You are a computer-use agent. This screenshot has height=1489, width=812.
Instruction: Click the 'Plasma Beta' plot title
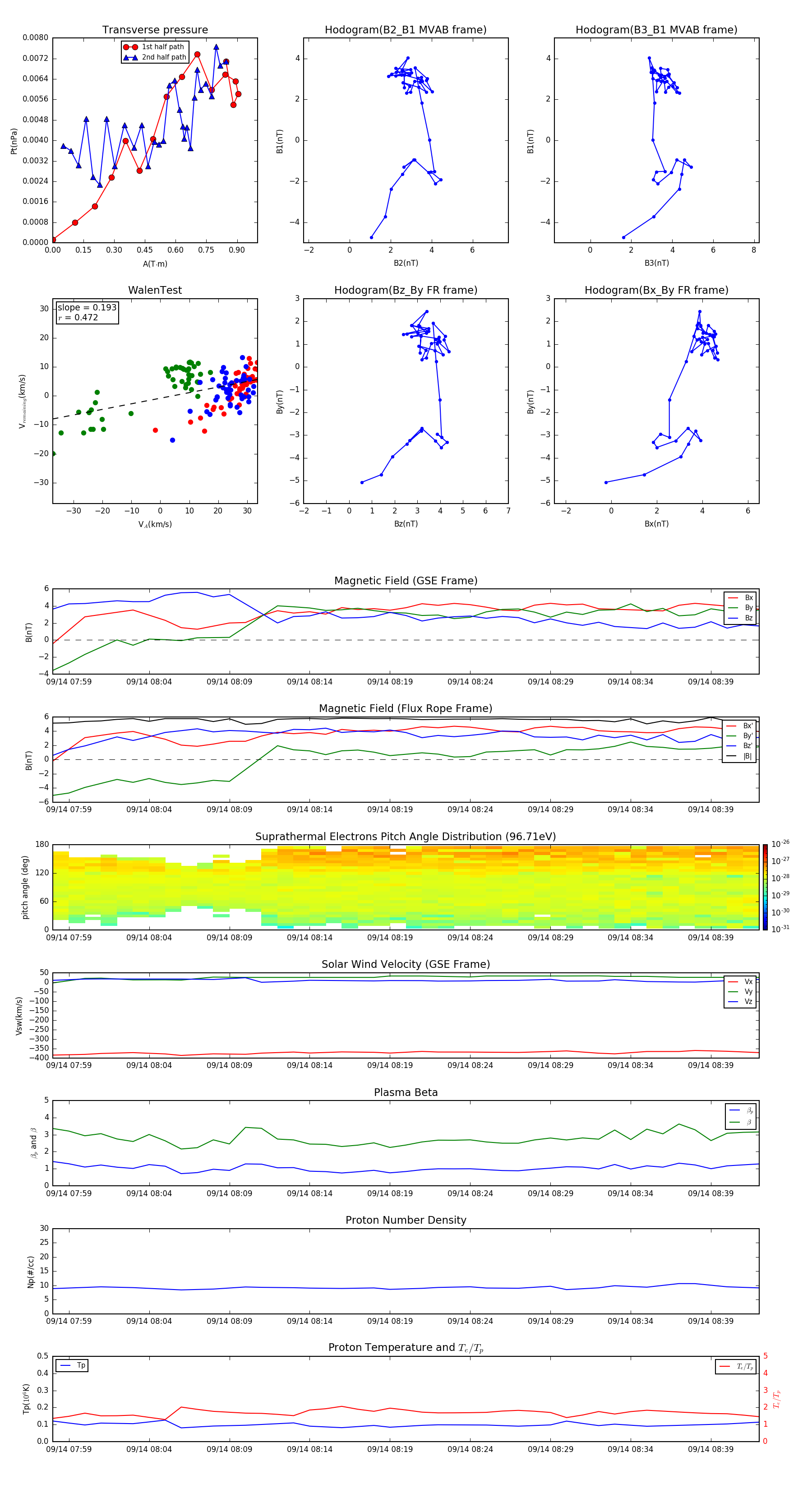tap(406, 1092)
